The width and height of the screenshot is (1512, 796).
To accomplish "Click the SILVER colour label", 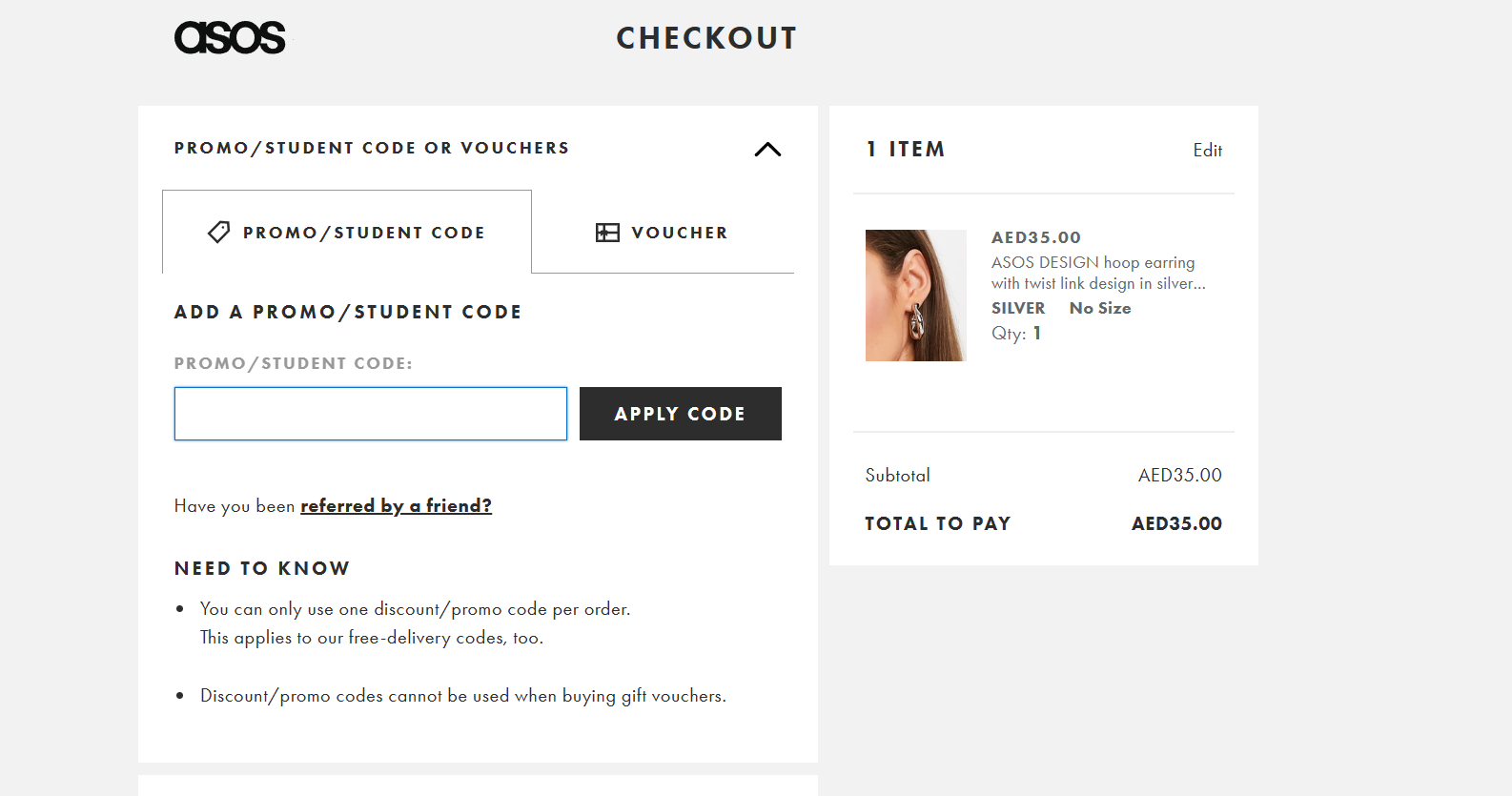I will point(1018,308).
